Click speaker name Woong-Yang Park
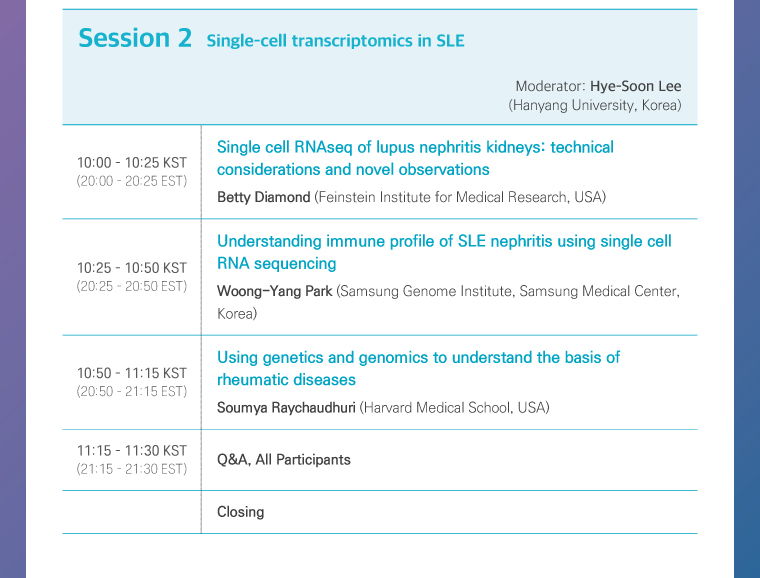760x578 pixels. pos(274,291)
